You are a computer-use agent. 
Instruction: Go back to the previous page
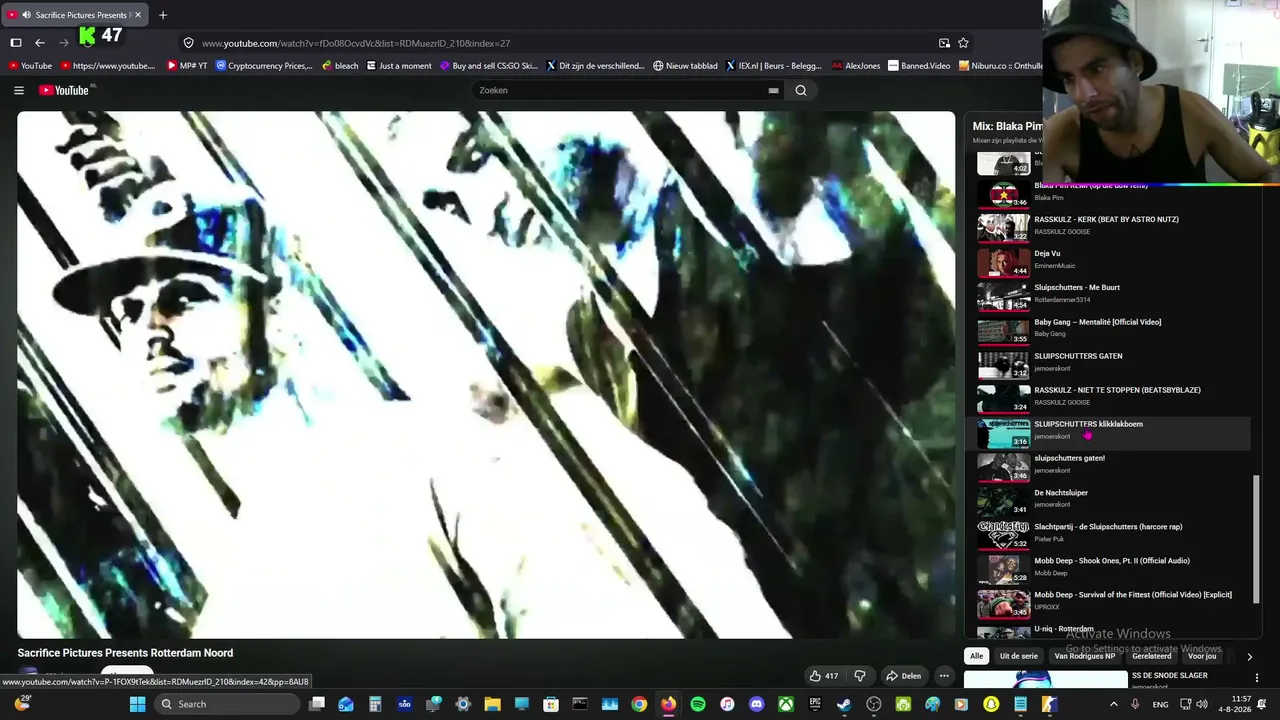40,43
